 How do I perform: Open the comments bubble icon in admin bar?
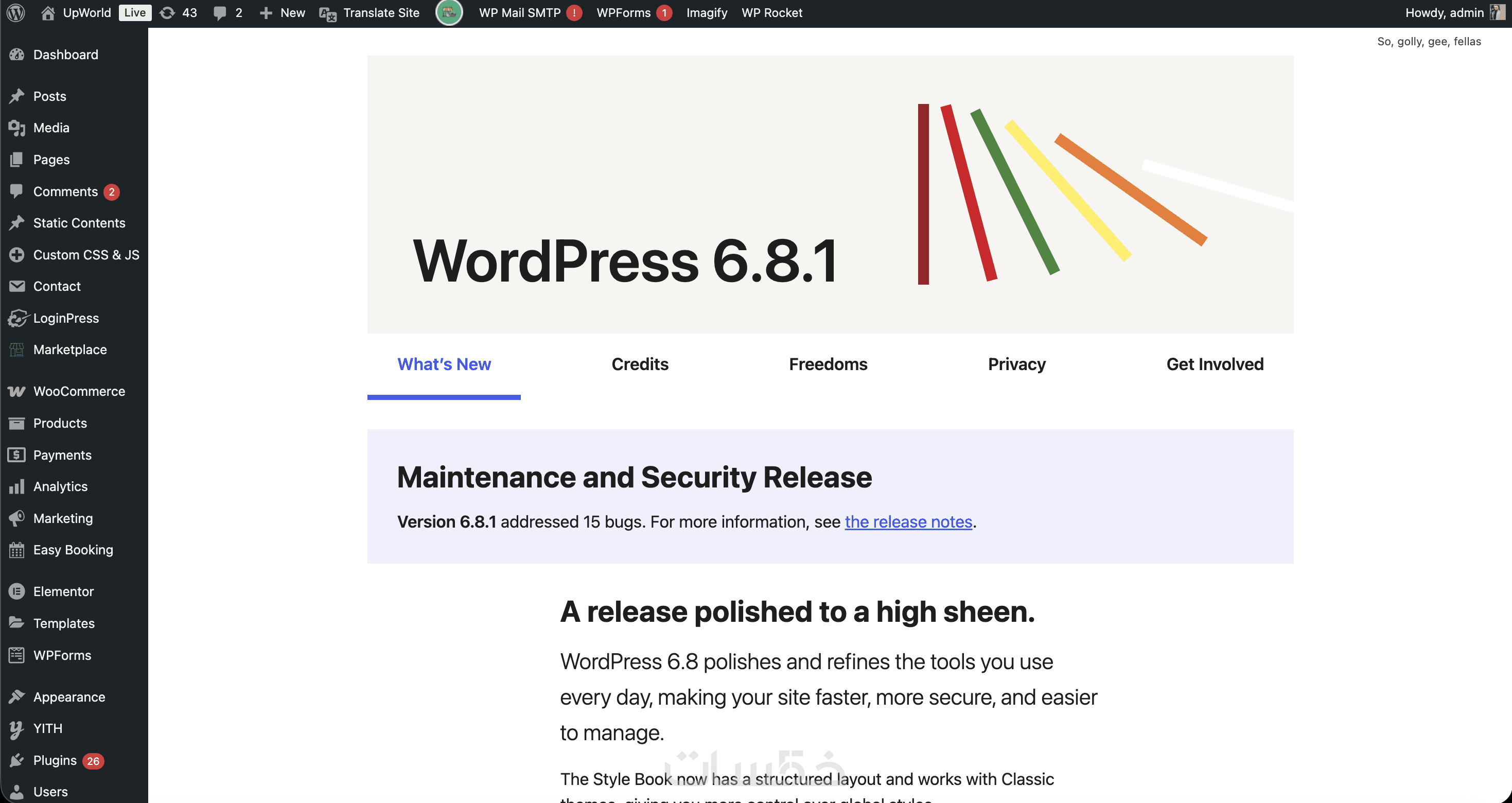pos(220,13)
